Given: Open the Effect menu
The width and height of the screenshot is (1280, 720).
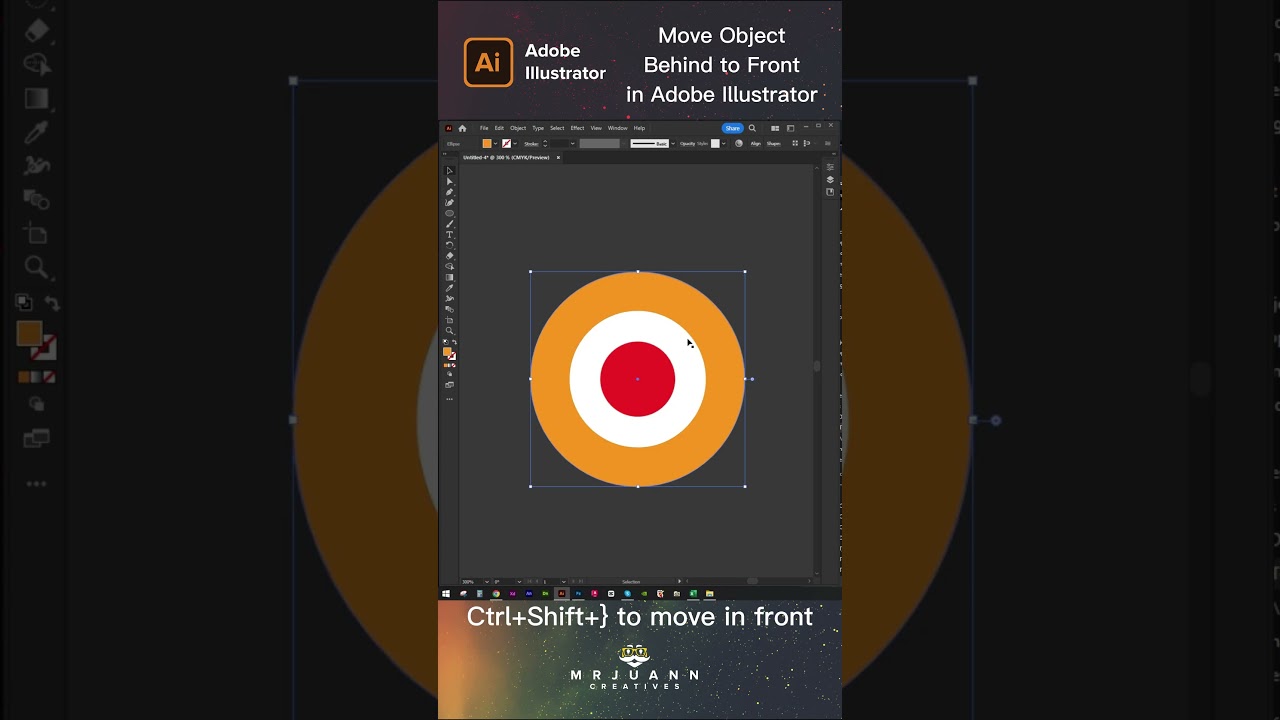Looking at the screenshot, I should (577, 128).
